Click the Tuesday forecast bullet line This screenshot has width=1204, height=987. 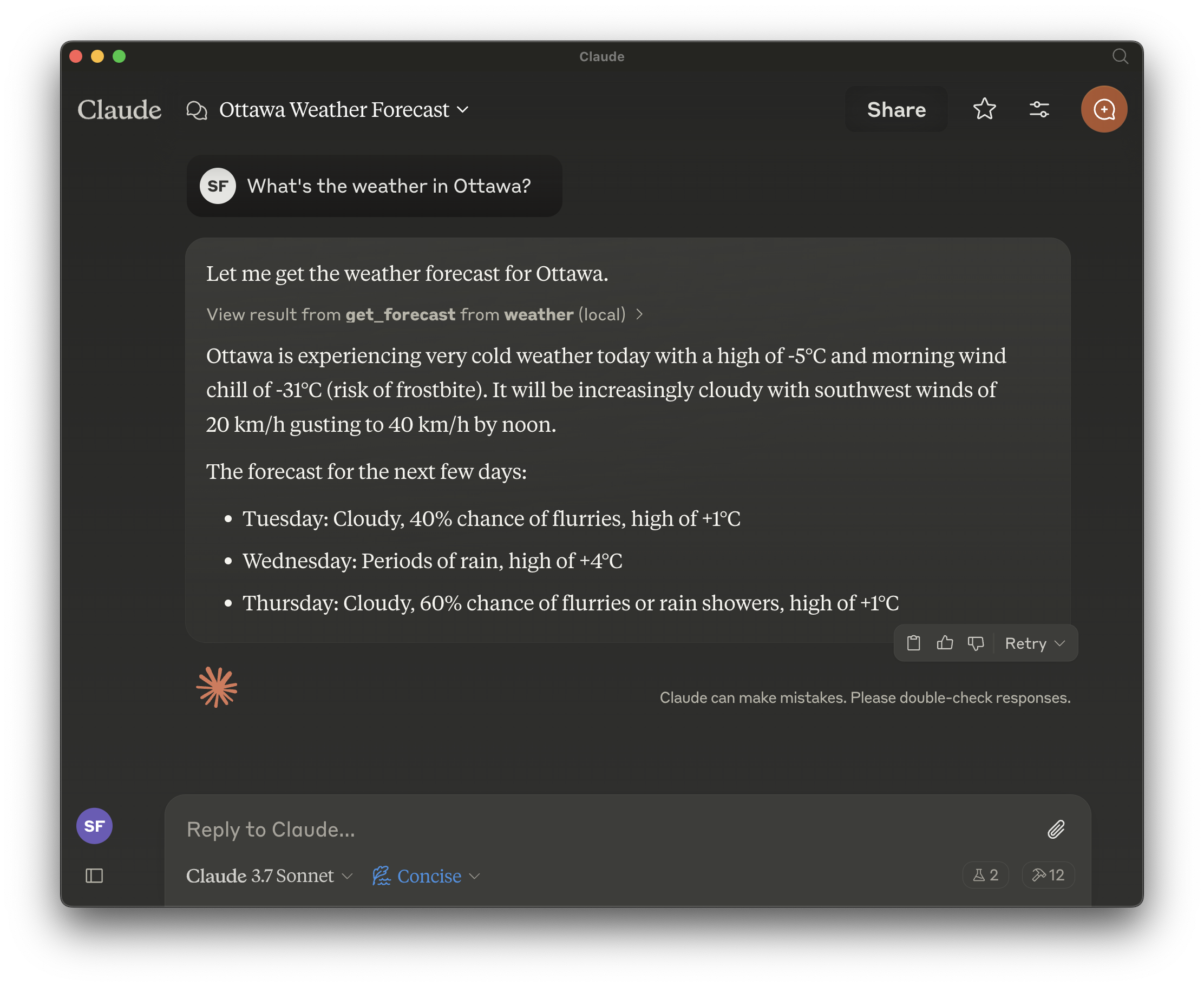[492, 518]
